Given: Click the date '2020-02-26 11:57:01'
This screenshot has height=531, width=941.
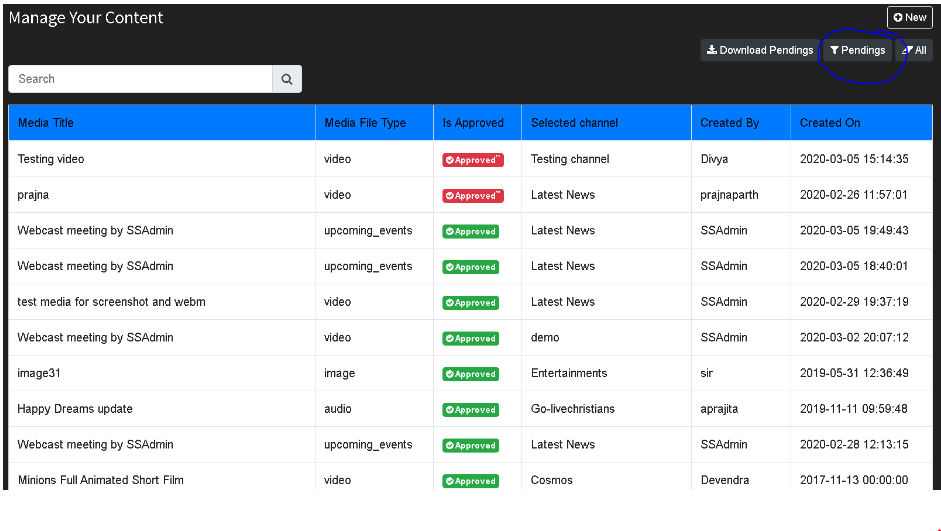Looking at the screenshot, I should pos(854,195).
